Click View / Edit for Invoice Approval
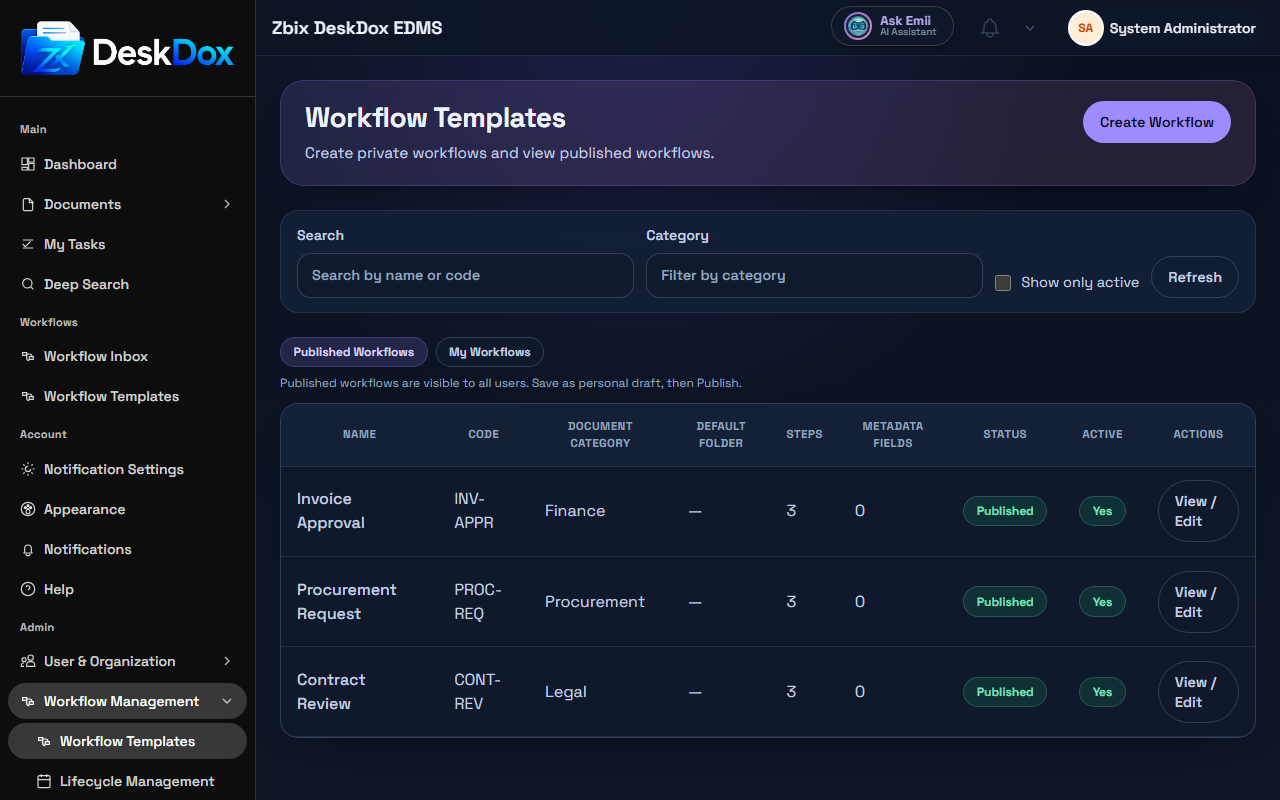The height and width of the screenshot is (800, 1280). pyautogui.click(x=1198, y=511)
